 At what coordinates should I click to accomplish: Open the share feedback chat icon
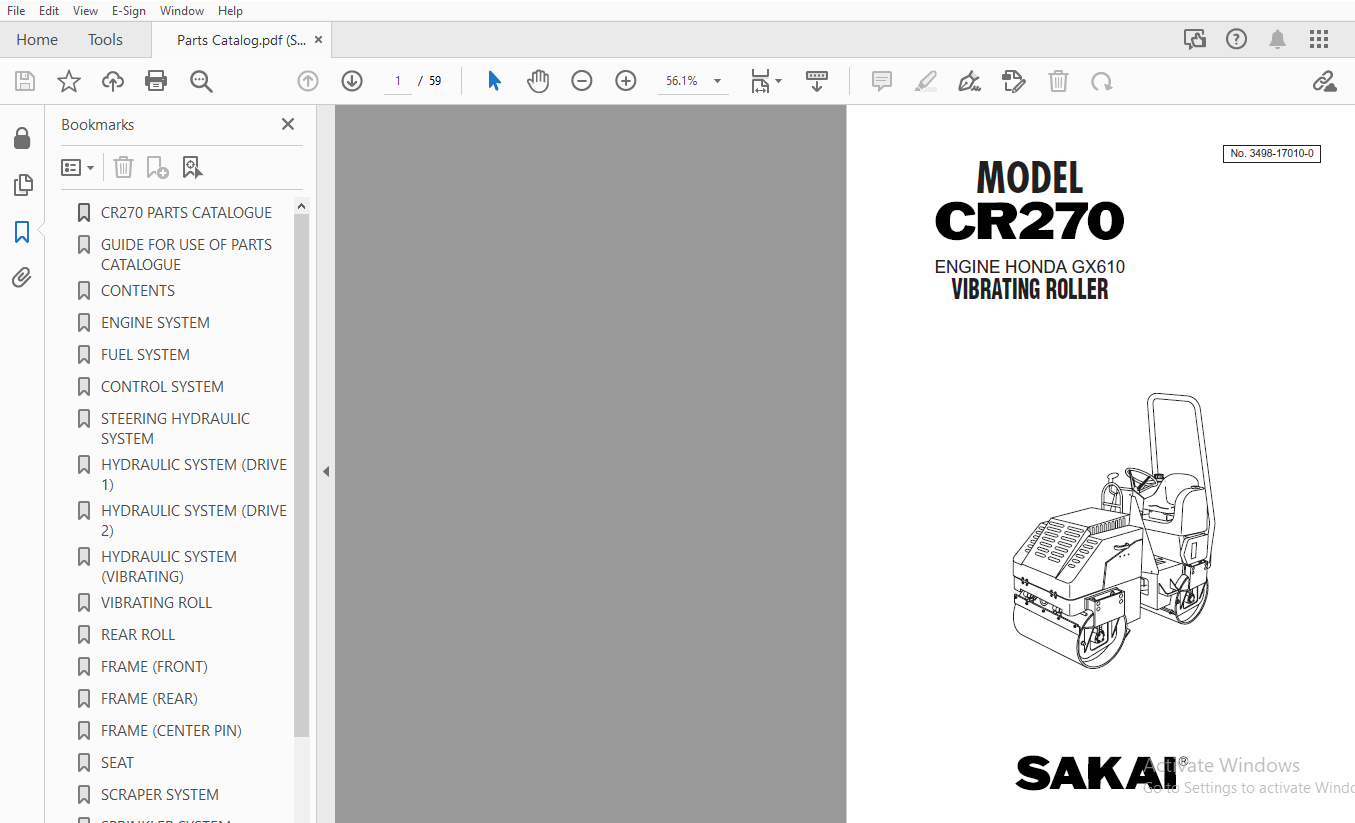(1195, 40)
